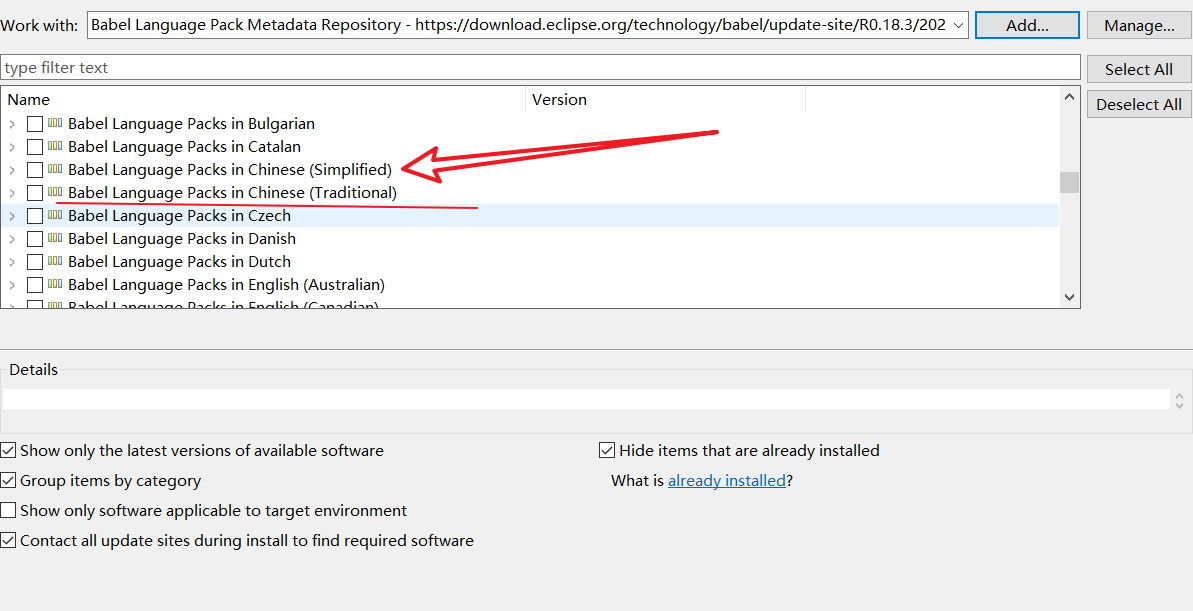The image size is (1193, 611).
Task: Expand the Chinese (Traditional) packs node
Action: [12, 193]
